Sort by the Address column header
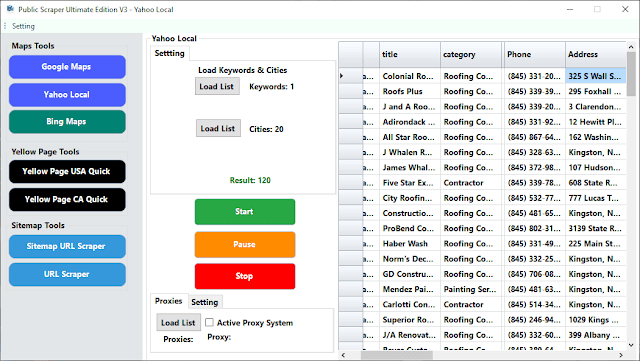640x361 pixels. pyautogui.click(x=596, y=54)
